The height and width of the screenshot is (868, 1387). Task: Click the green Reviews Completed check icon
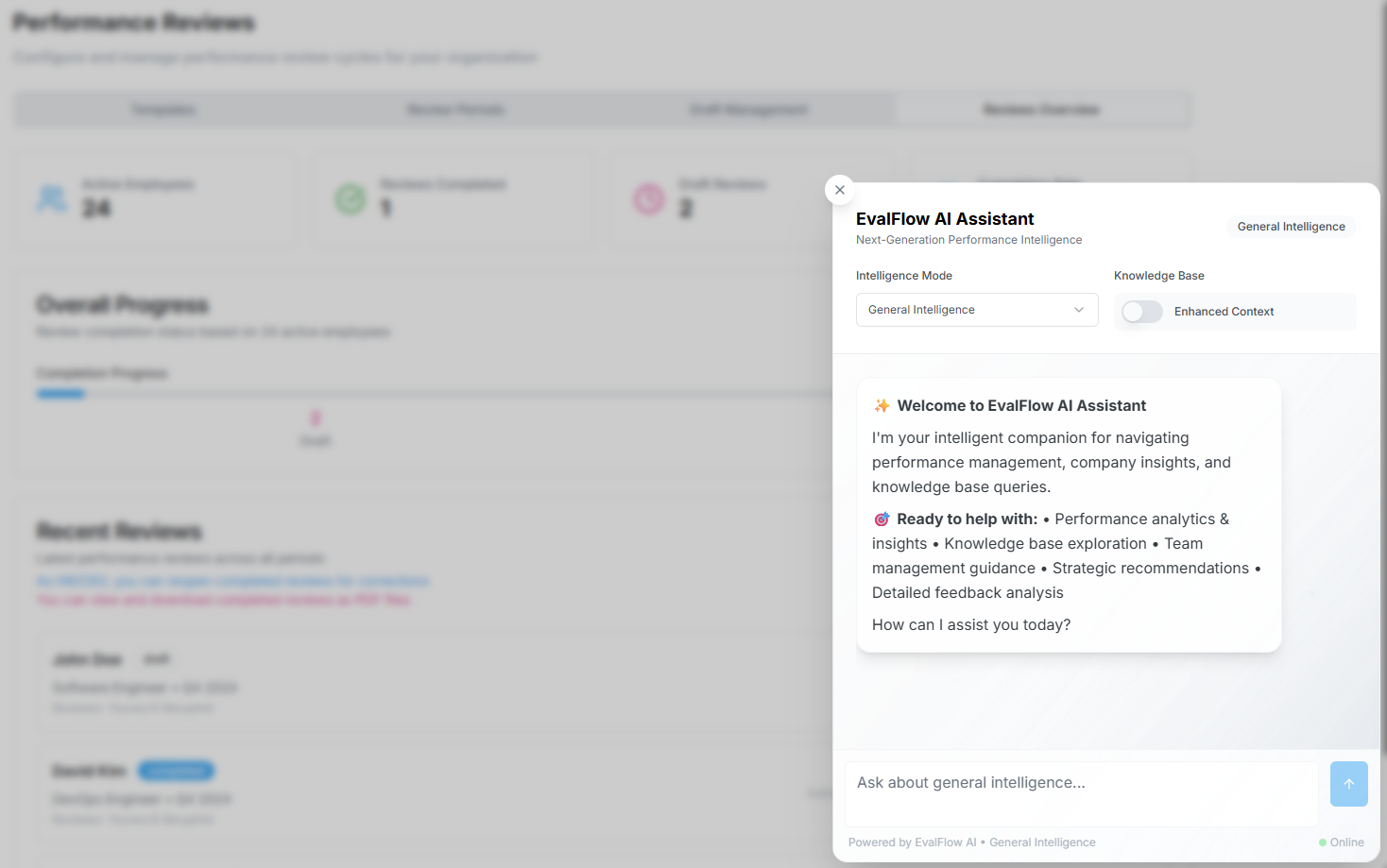[x=351, y=198]
